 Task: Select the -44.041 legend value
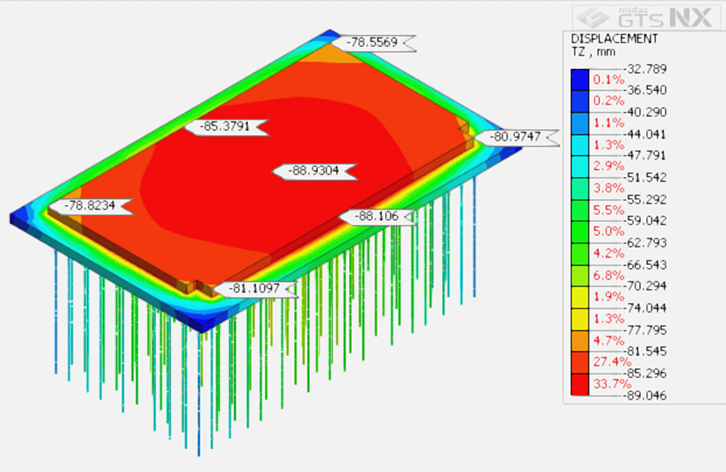point(645,135)
